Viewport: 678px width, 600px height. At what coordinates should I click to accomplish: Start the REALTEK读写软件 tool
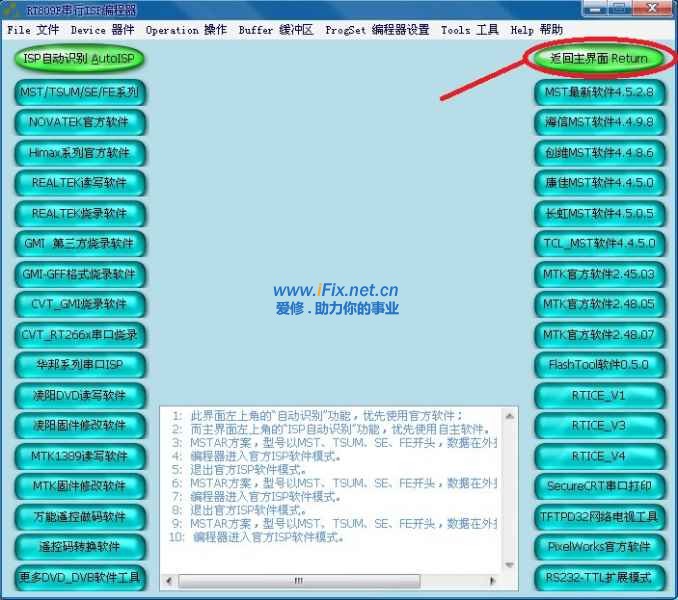click(80, 183)
